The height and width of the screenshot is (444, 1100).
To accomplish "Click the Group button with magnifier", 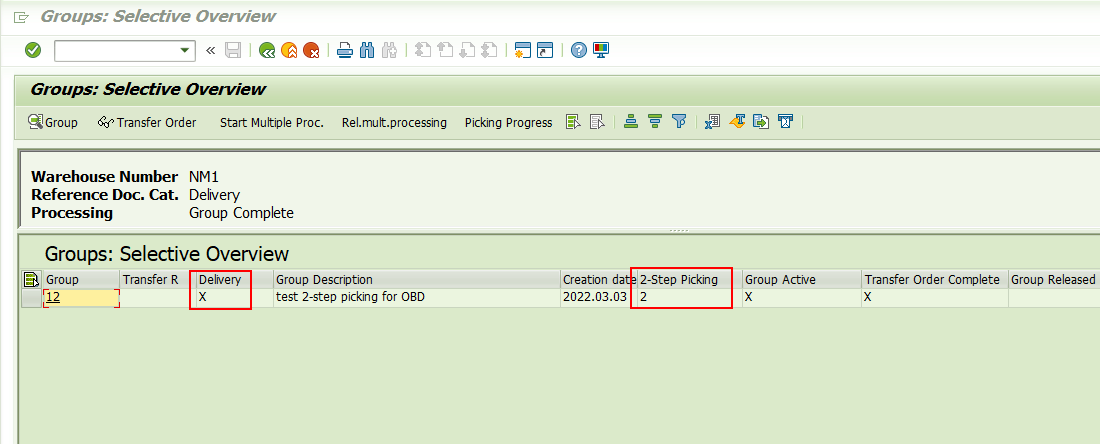I will coord(53,122).
